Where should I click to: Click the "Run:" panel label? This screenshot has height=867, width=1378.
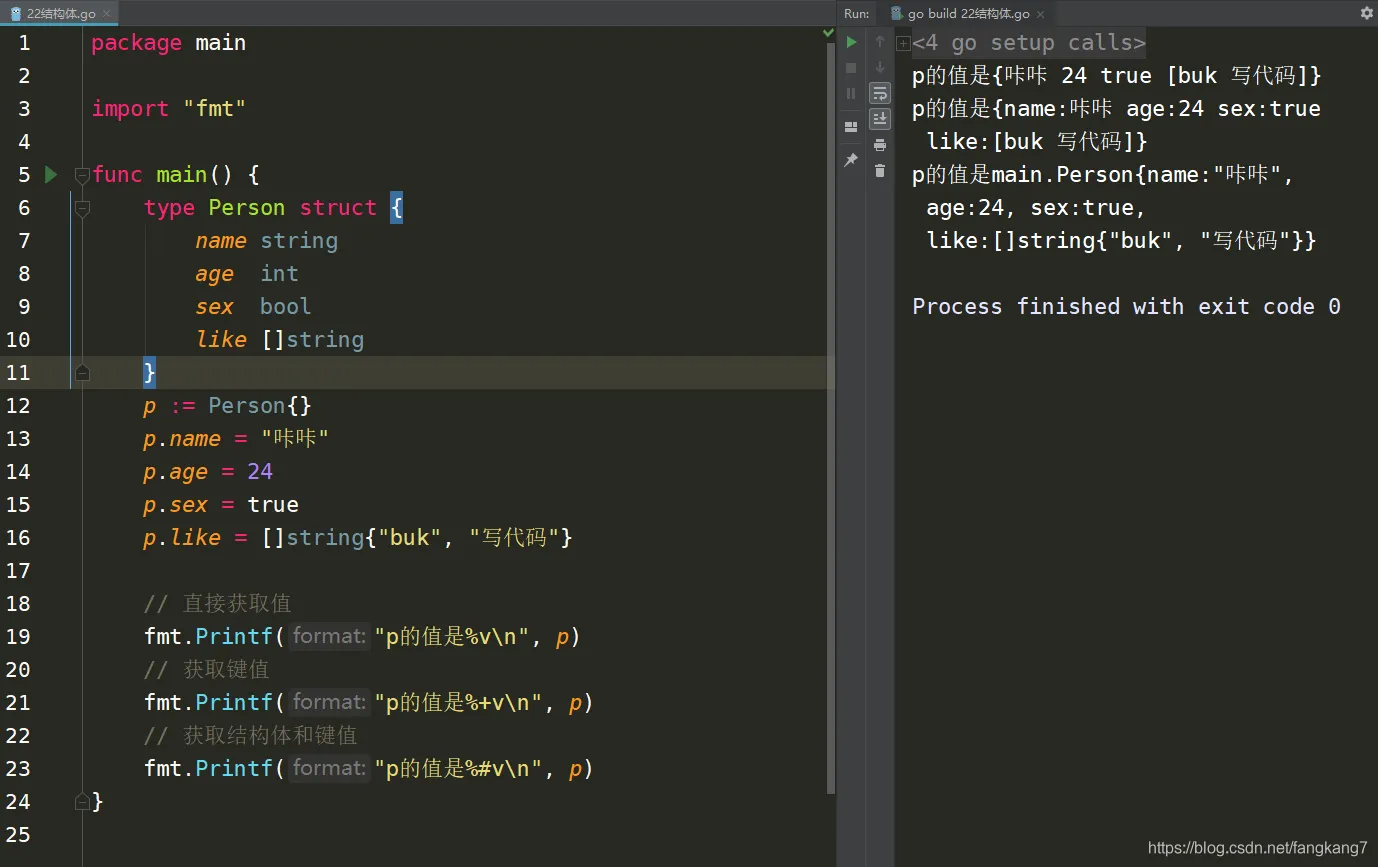tap(857, 14)
